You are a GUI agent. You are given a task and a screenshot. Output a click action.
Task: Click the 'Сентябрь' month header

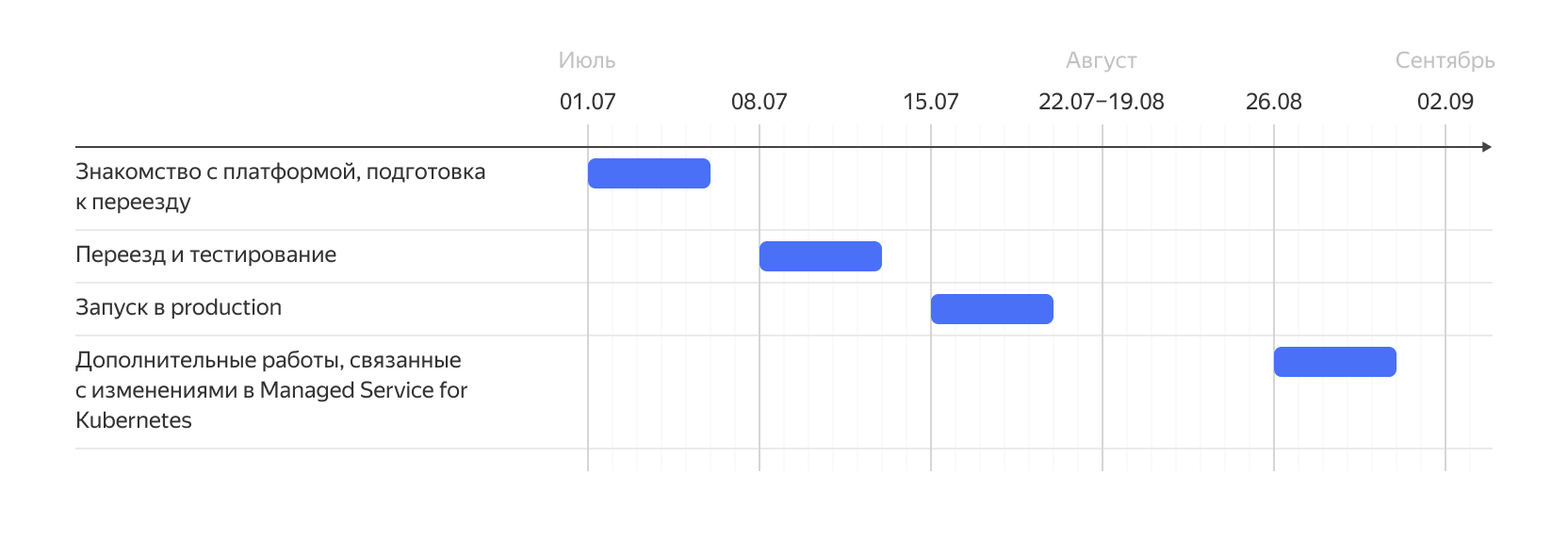(x=1445, y=61)
